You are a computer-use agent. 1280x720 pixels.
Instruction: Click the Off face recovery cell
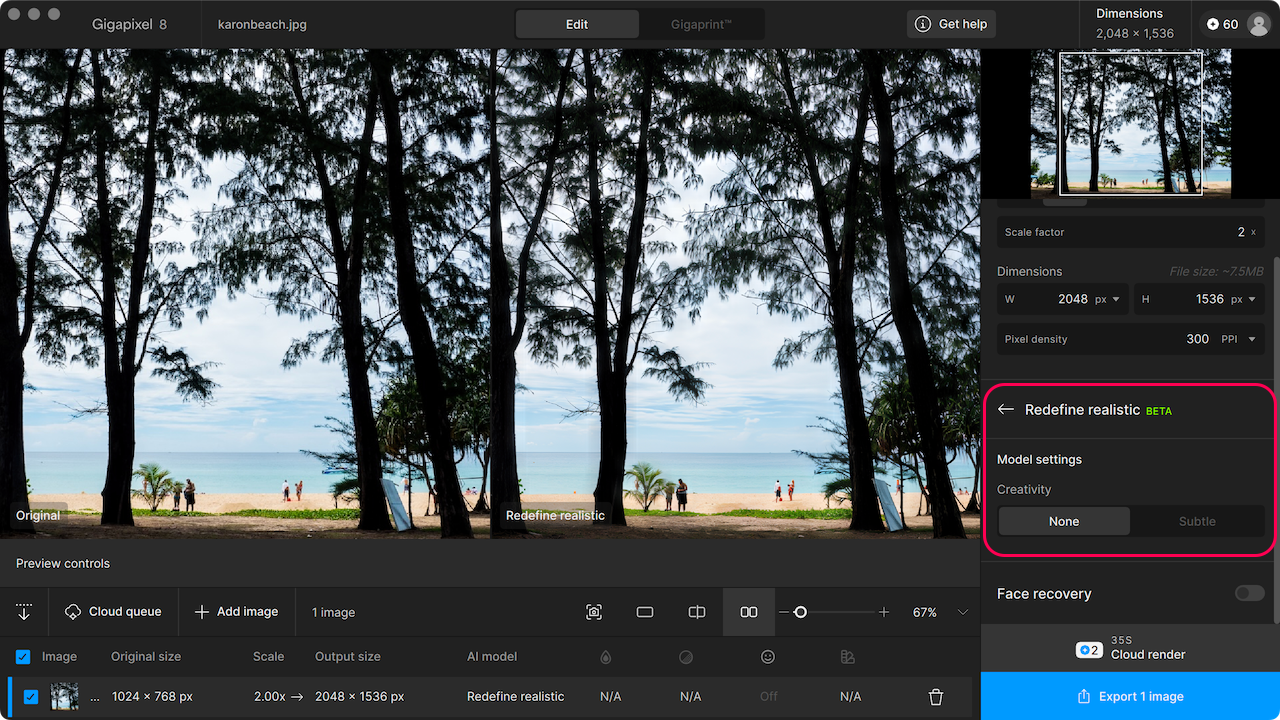[x=768, y=697]
